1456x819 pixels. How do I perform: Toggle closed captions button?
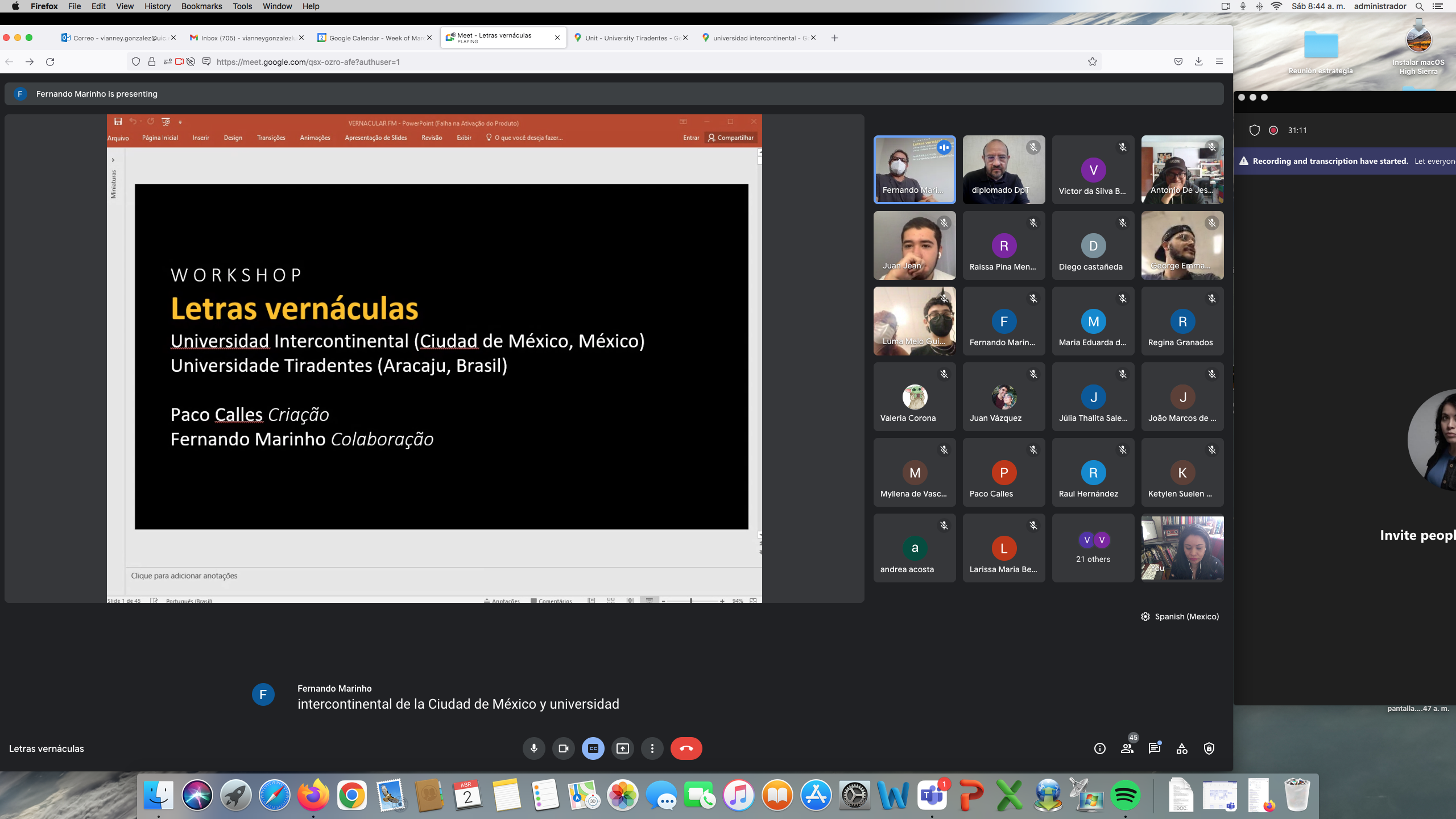pos(593,748)
